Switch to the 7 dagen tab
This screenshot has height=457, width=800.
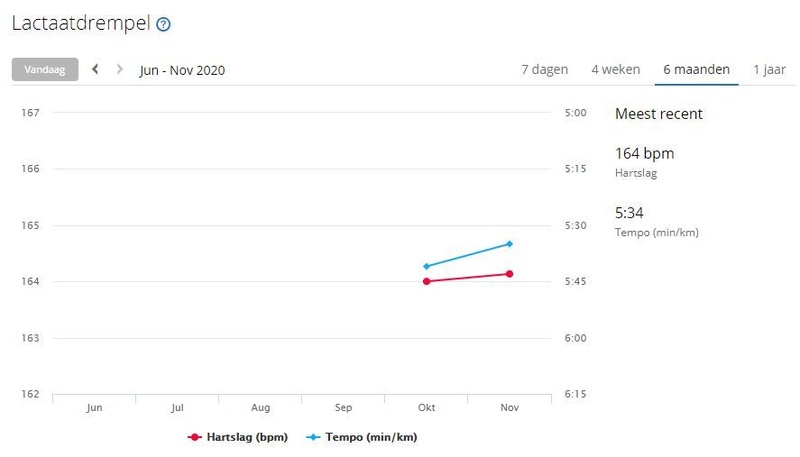544,70
